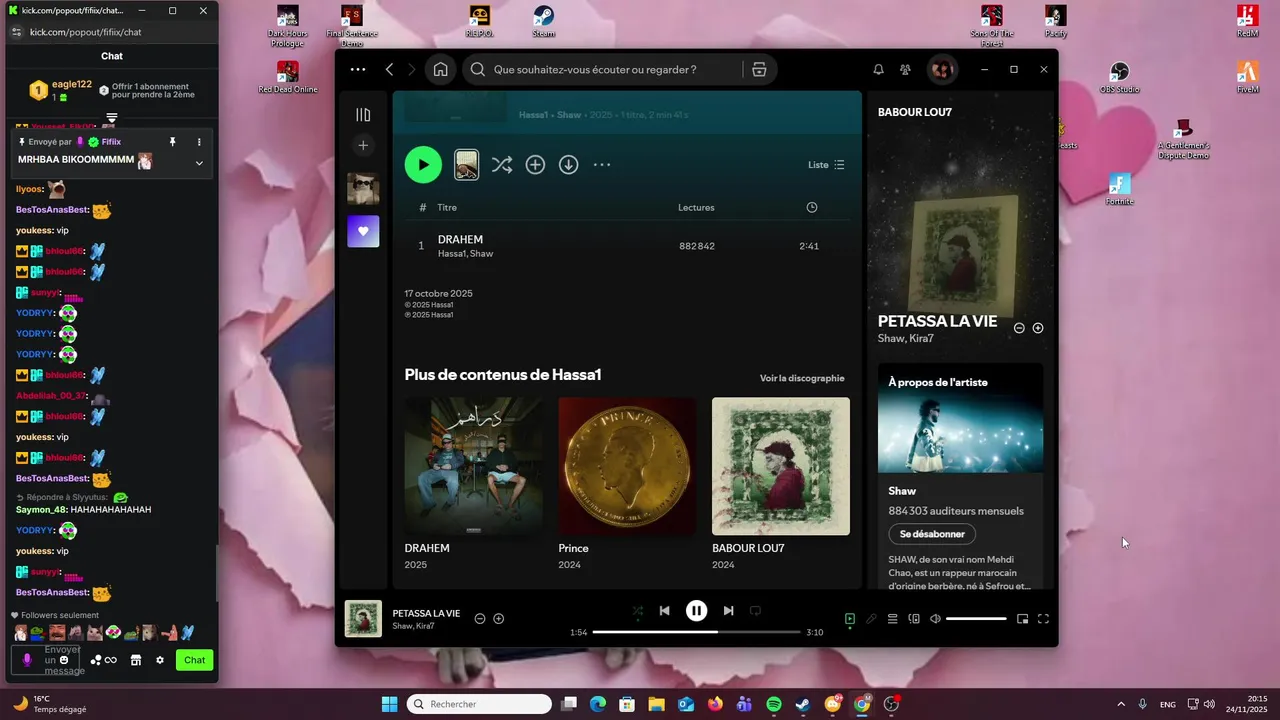Play the DRAHEM album with green button
The width and height of the screenshot is (1280, 720).
coord(423,165)
